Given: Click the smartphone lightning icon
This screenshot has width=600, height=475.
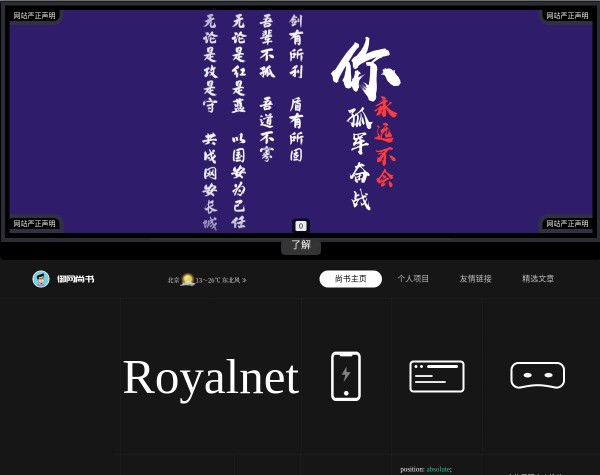Looking at the screenshot, I should coord(346,376).
